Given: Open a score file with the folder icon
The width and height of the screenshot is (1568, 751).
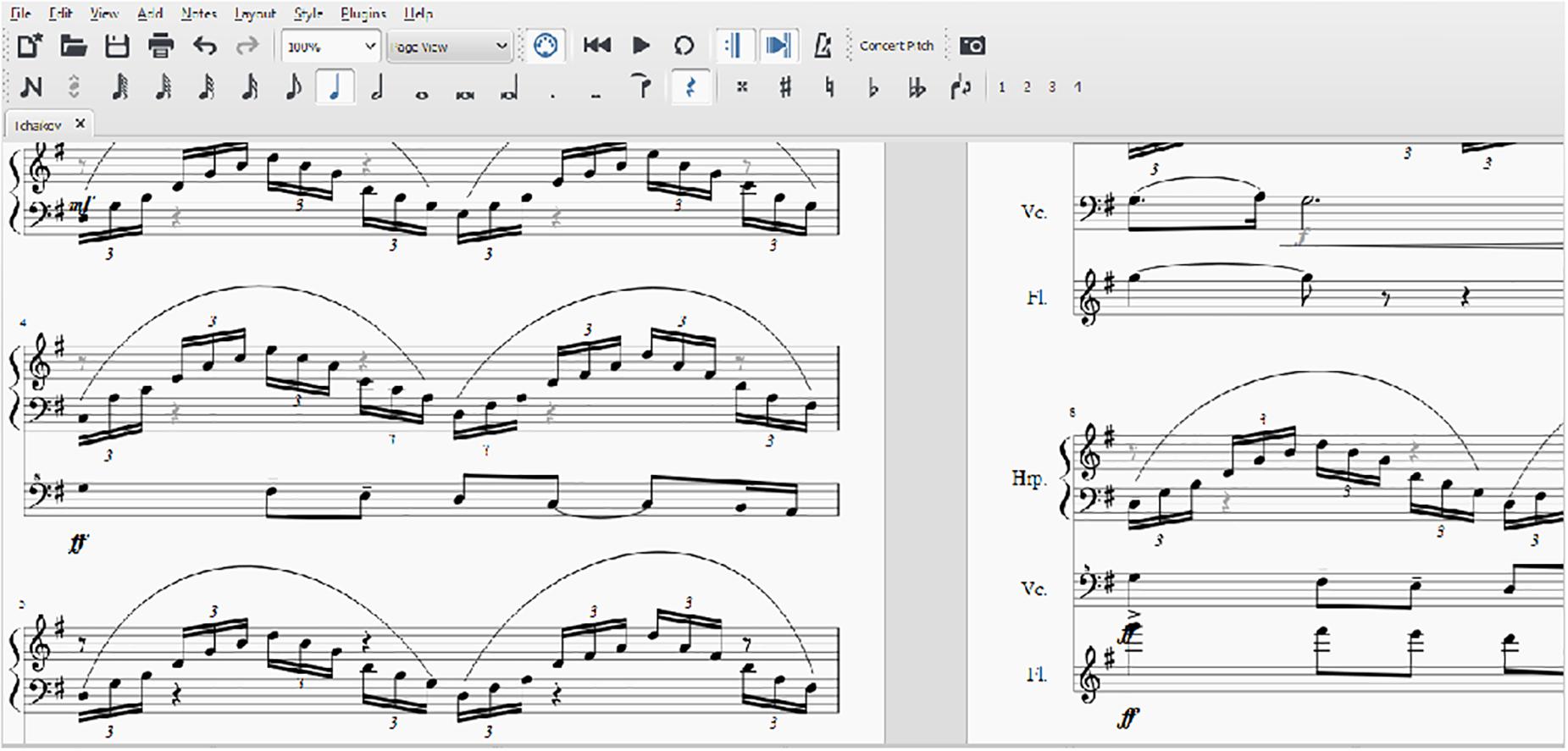Looking at the screenshot, I should (x=75, y=46).
